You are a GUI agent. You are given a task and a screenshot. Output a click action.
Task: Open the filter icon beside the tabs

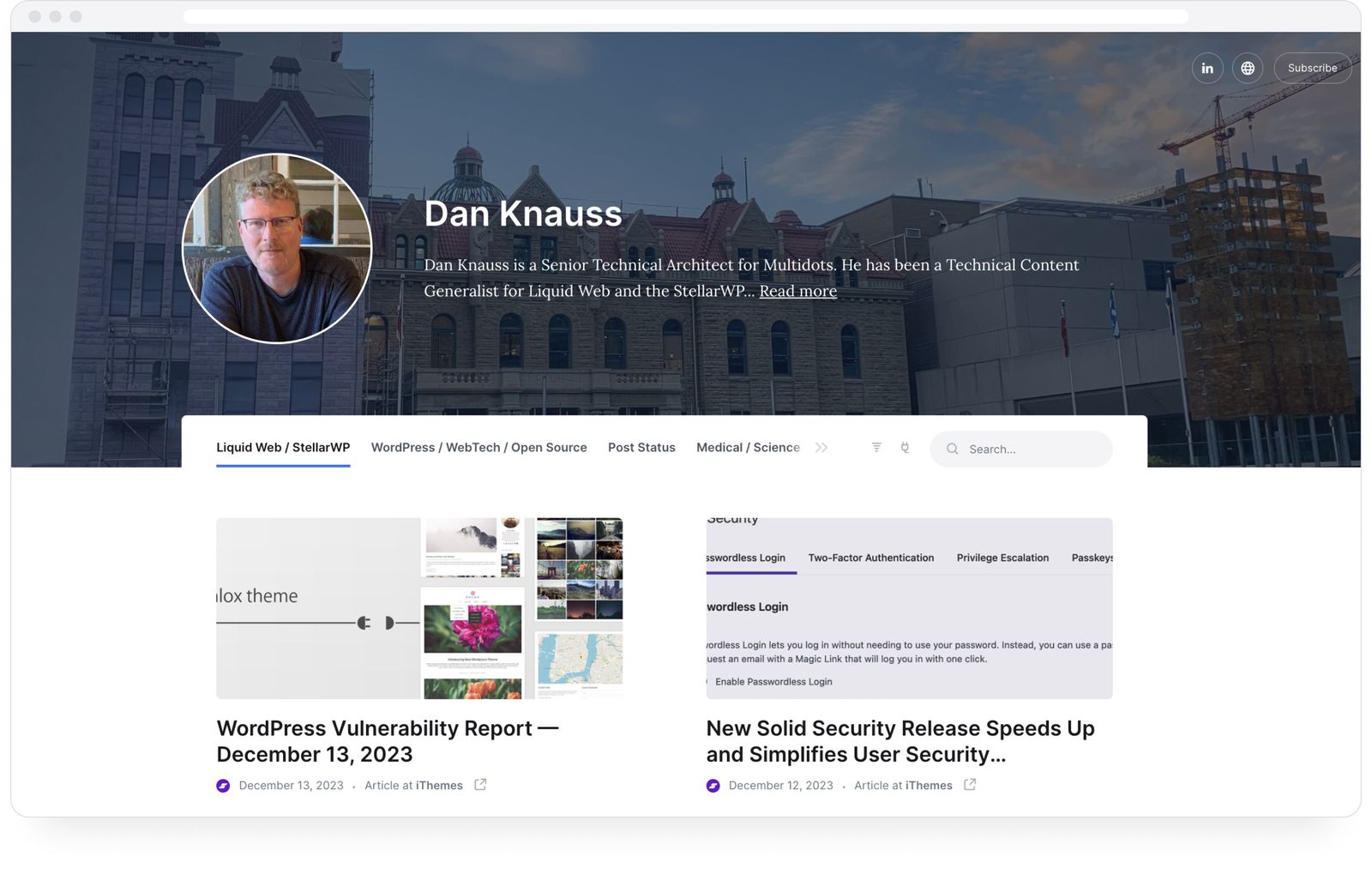click(x=875, y=447)
